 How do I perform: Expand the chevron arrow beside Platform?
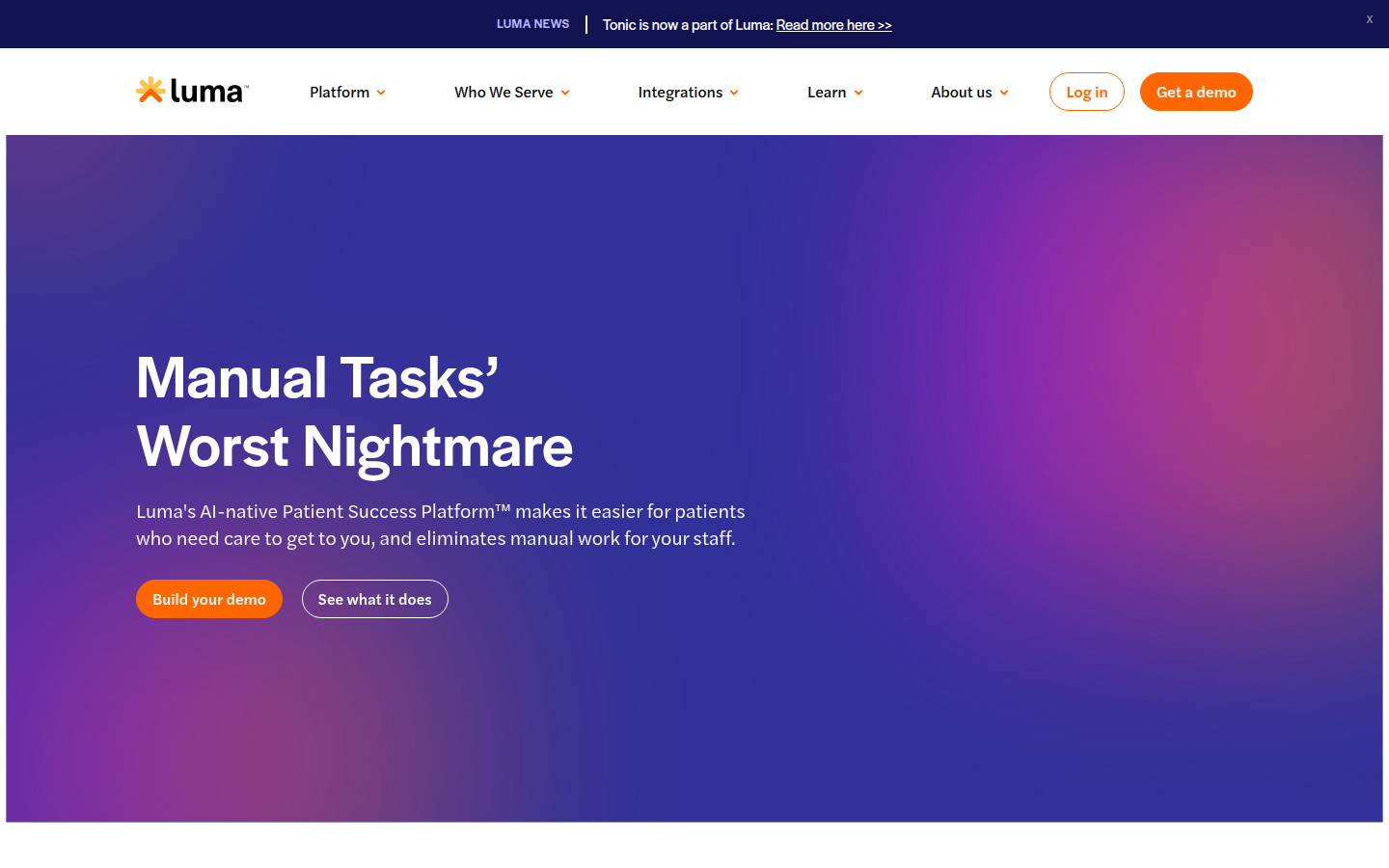coord(381,93)
